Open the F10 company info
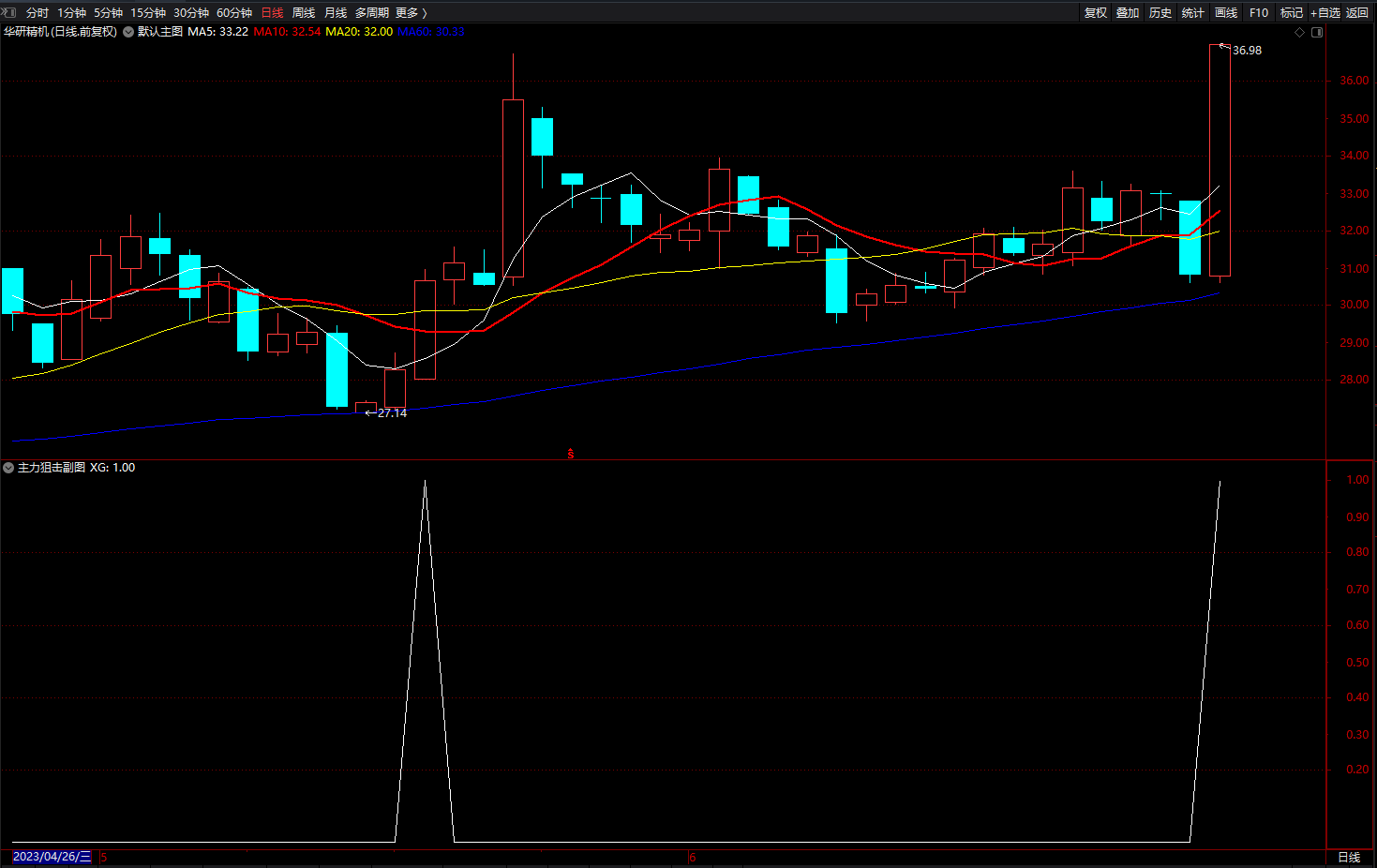Screen dimensions: 1377x868 (x=1259, y=12)
